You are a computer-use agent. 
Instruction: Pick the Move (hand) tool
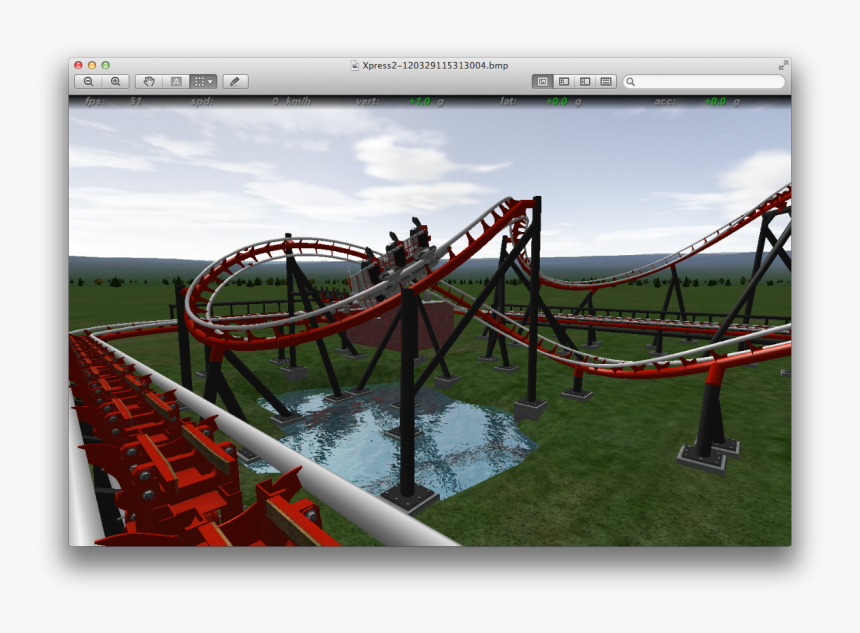(148, 81)
